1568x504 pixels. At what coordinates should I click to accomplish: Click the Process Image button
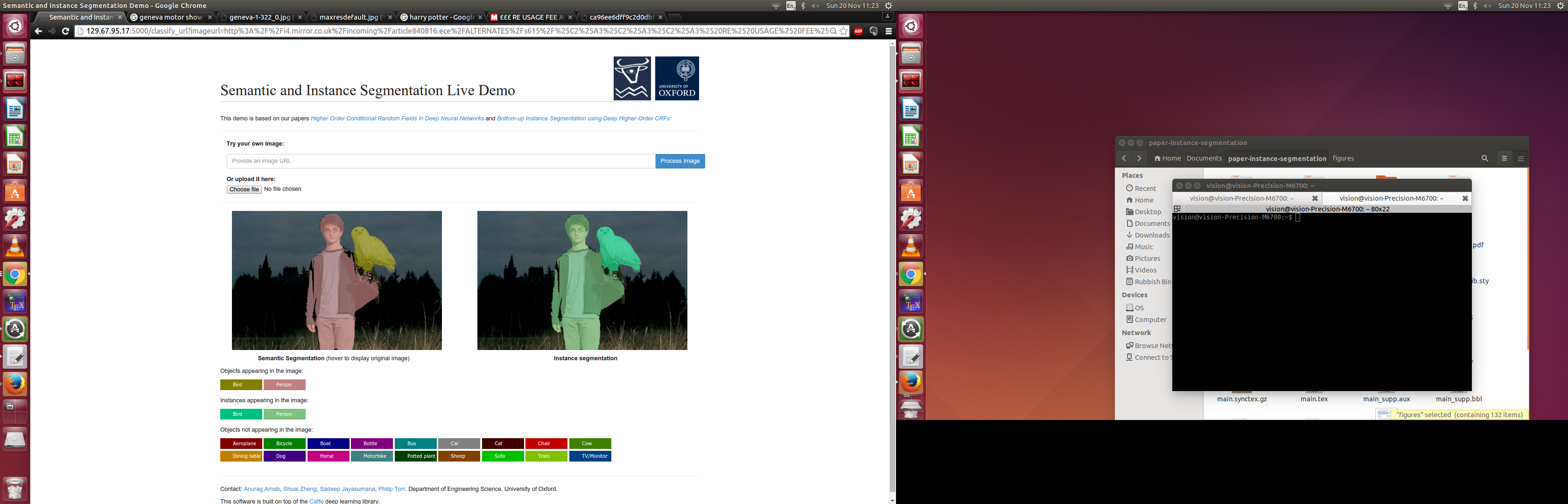[x=679, y=161]
